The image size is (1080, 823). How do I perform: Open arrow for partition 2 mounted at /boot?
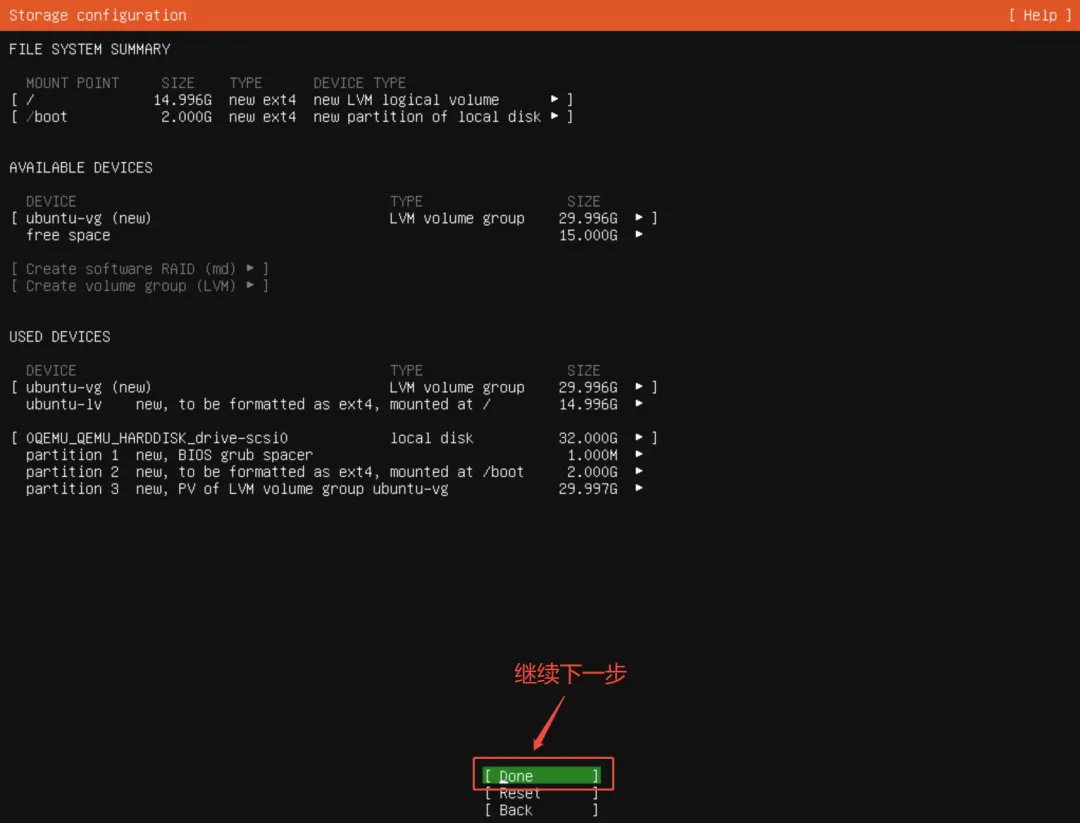point(639,471)
